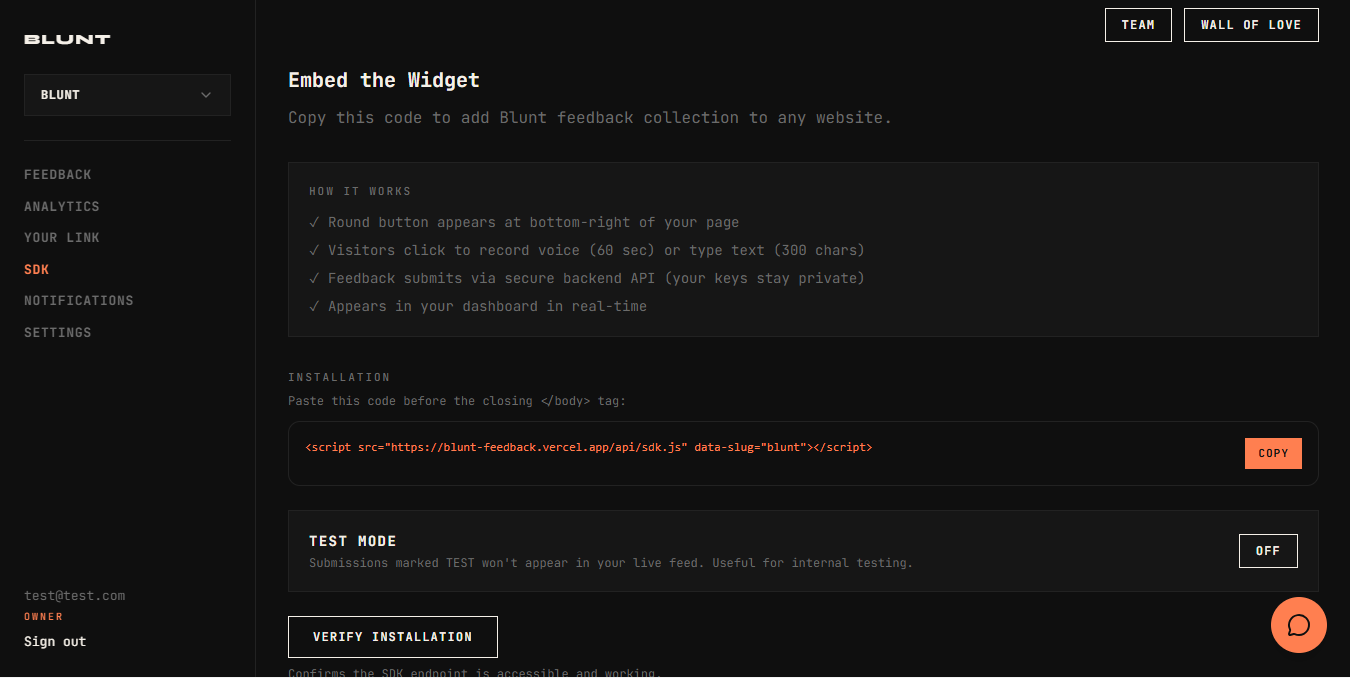Open Your Link page
This screenshot has height=678, width=1350.
(x=62, y=238)
